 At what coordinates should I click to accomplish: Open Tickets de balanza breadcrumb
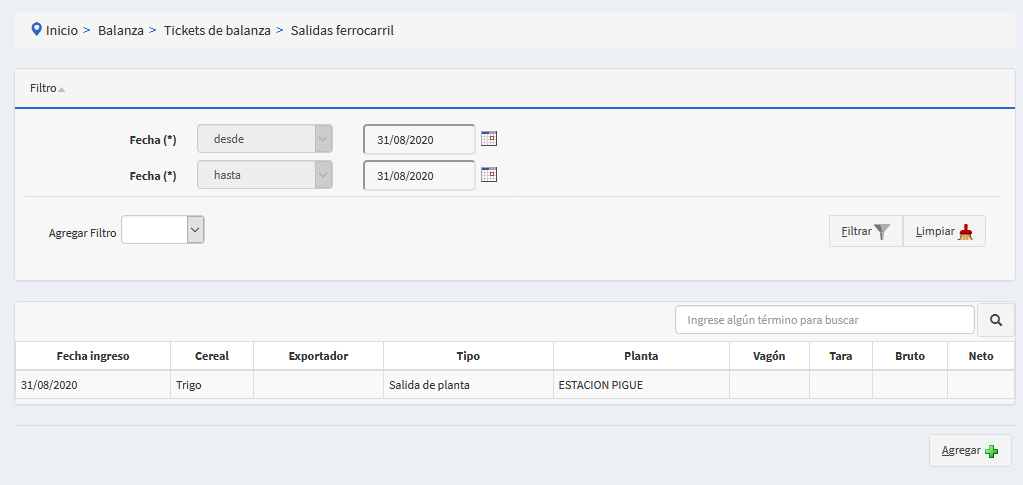(217, 31)
